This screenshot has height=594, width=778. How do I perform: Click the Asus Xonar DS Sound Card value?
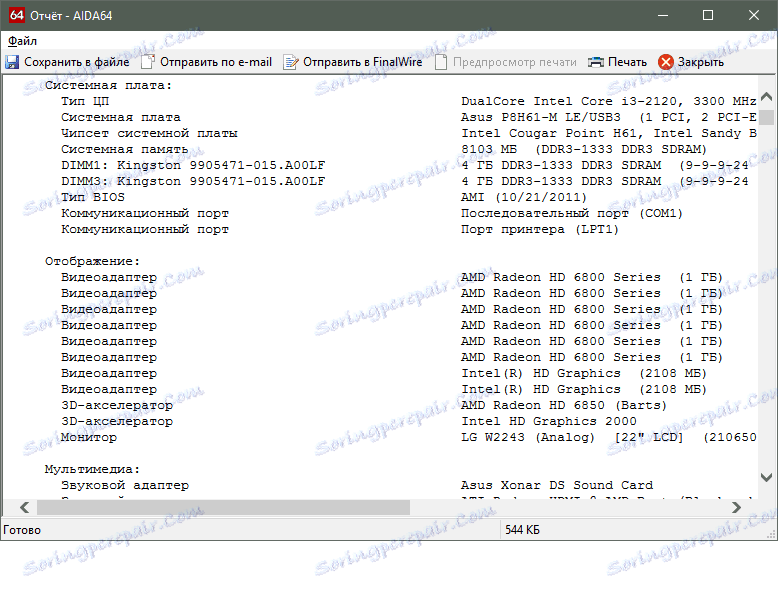tap(557, 485)
